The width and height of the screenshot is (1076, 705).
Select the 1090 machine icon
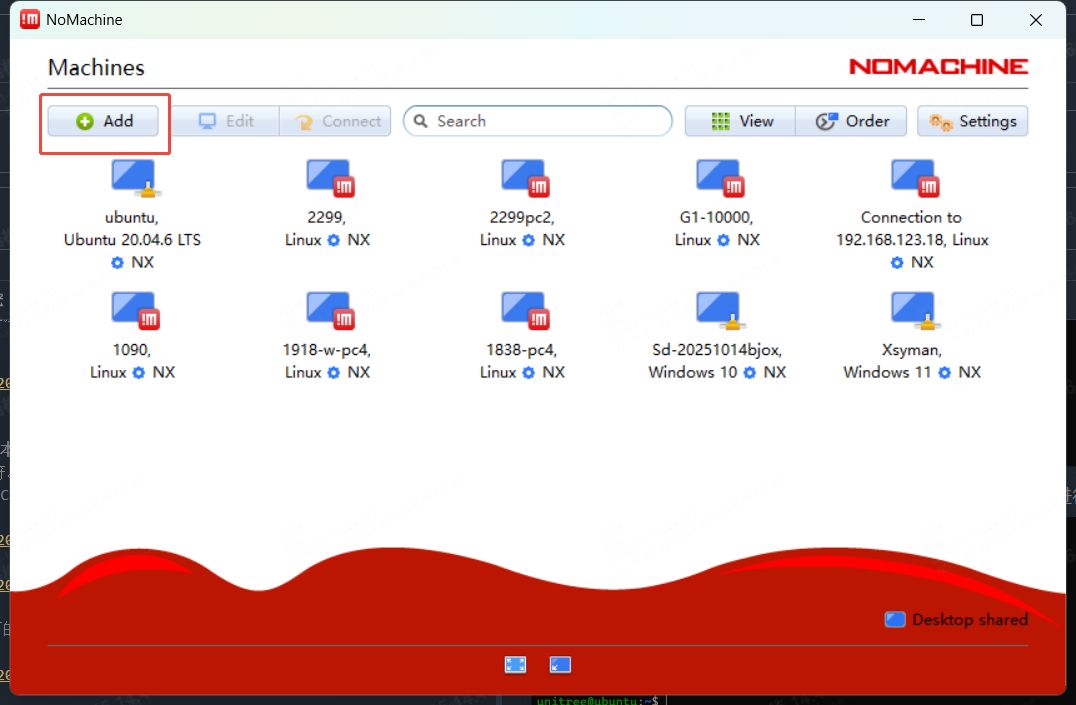click(135, 310)
